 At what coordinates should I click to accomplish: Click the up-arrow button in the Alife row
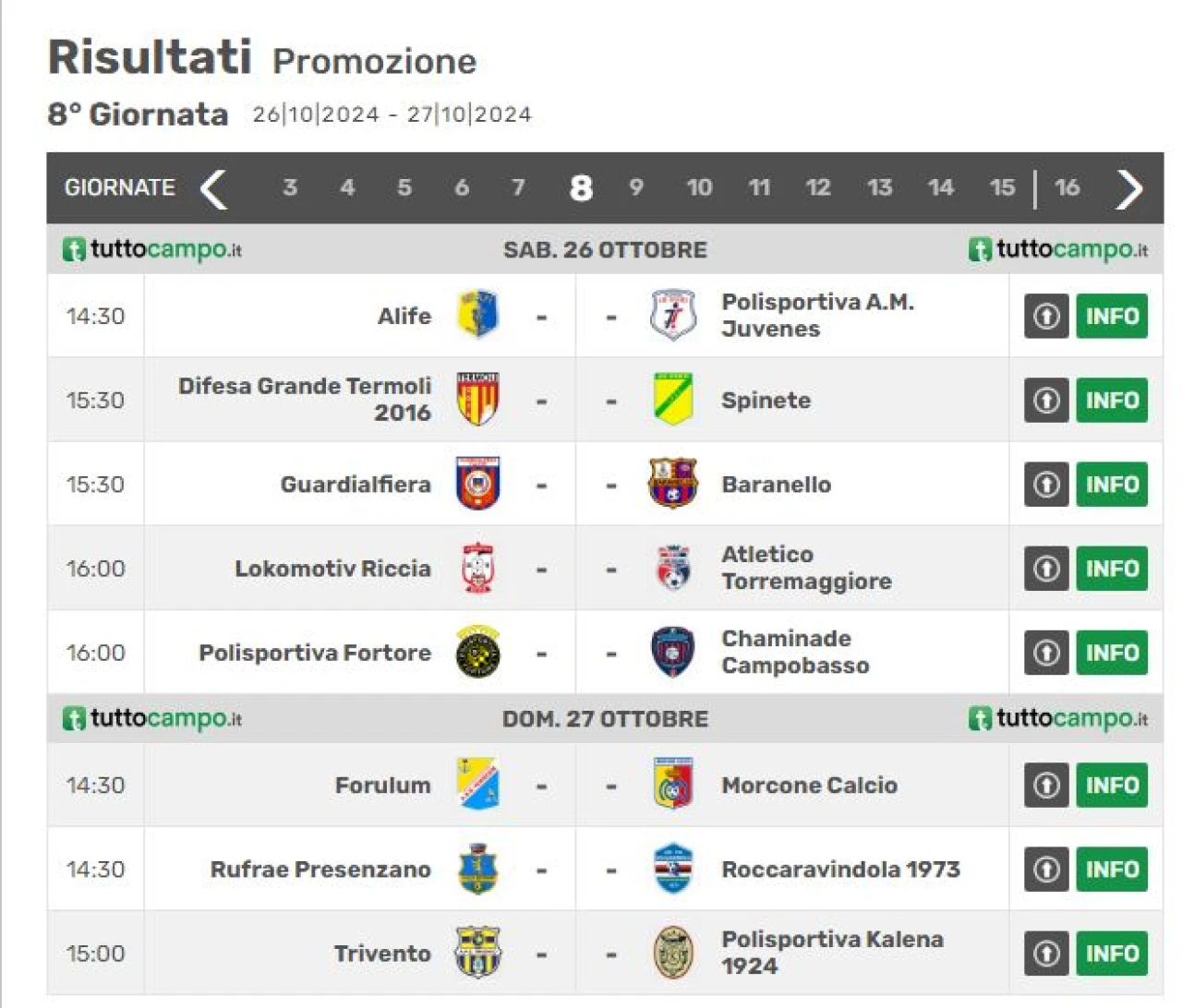[x=1046, y=316]
